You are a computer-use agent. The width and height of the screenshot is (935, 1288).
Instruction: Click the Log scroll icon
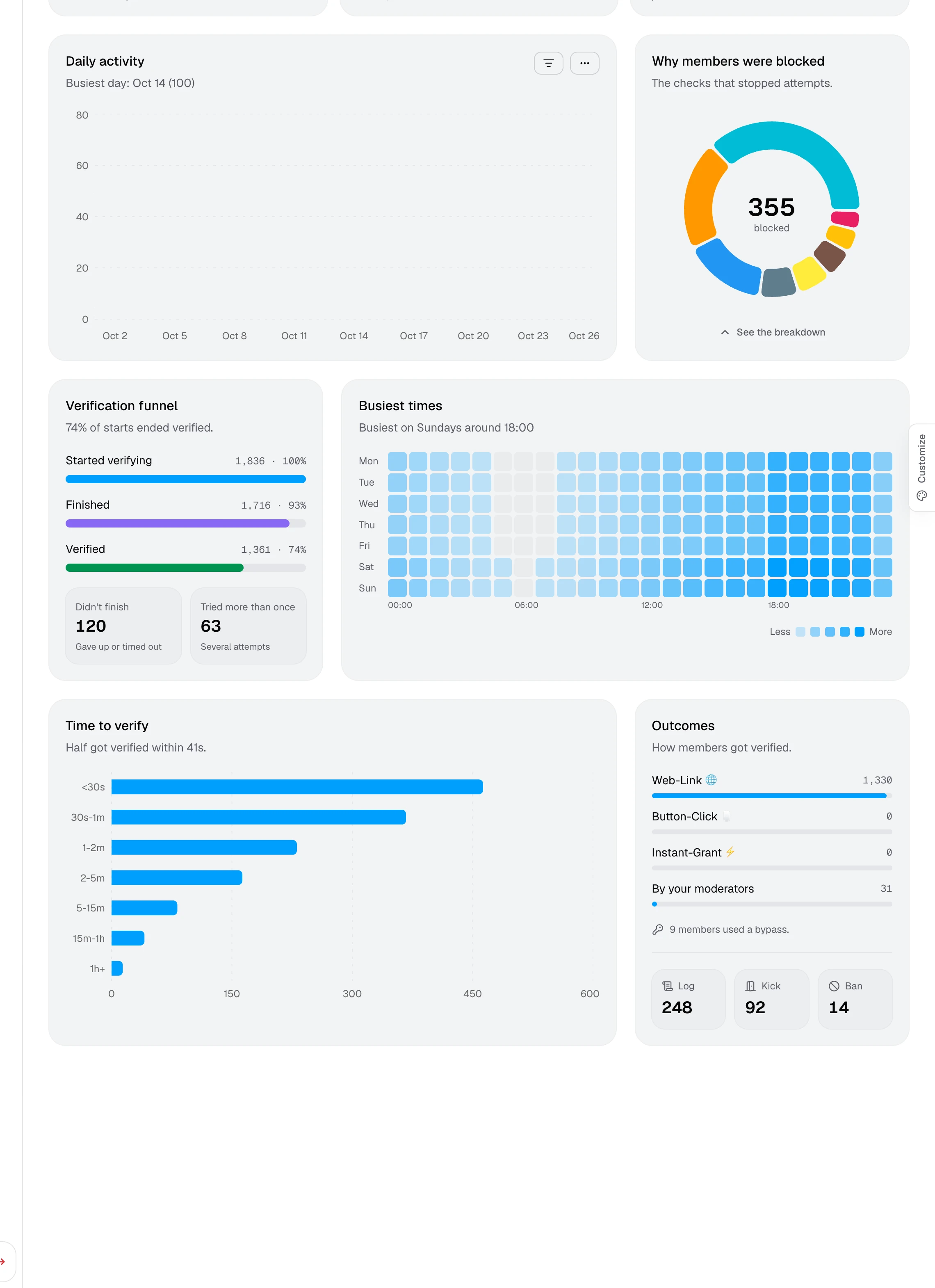pyautogui.click(x=668, y=986)
